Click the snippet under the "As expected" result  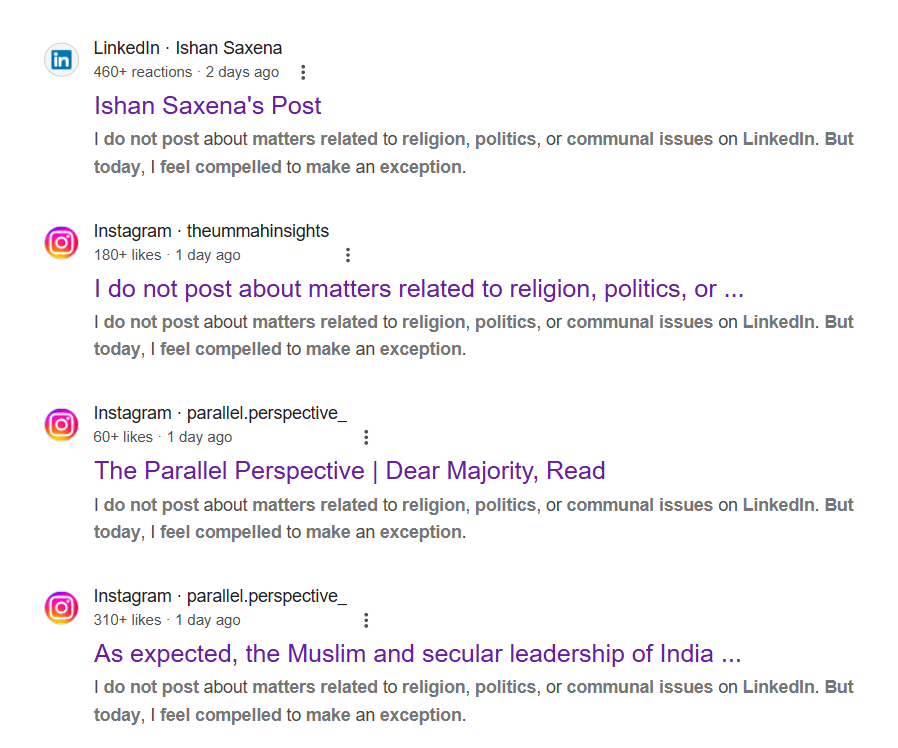[473, 701]
